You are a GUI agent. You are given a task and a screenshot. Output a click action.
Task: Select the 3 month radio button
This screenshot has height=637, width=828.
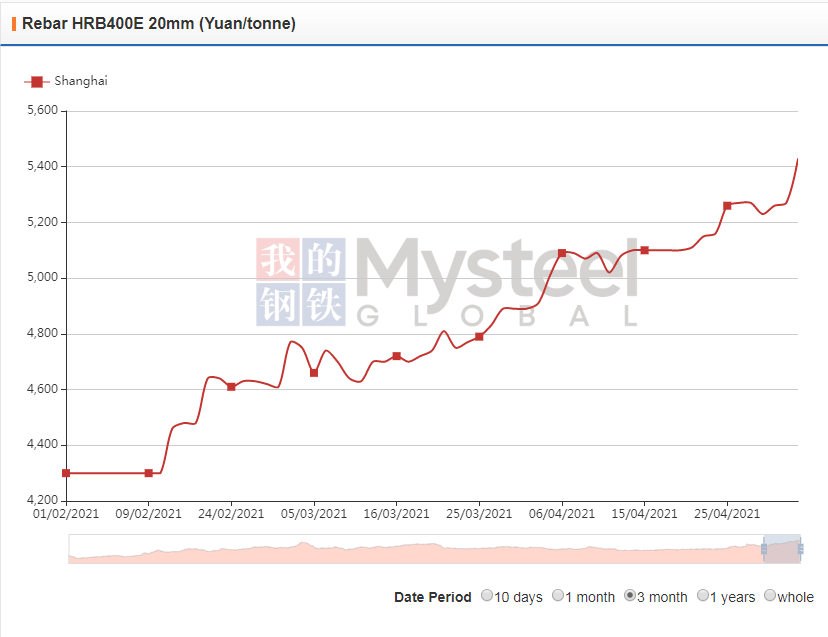(630, 596)
